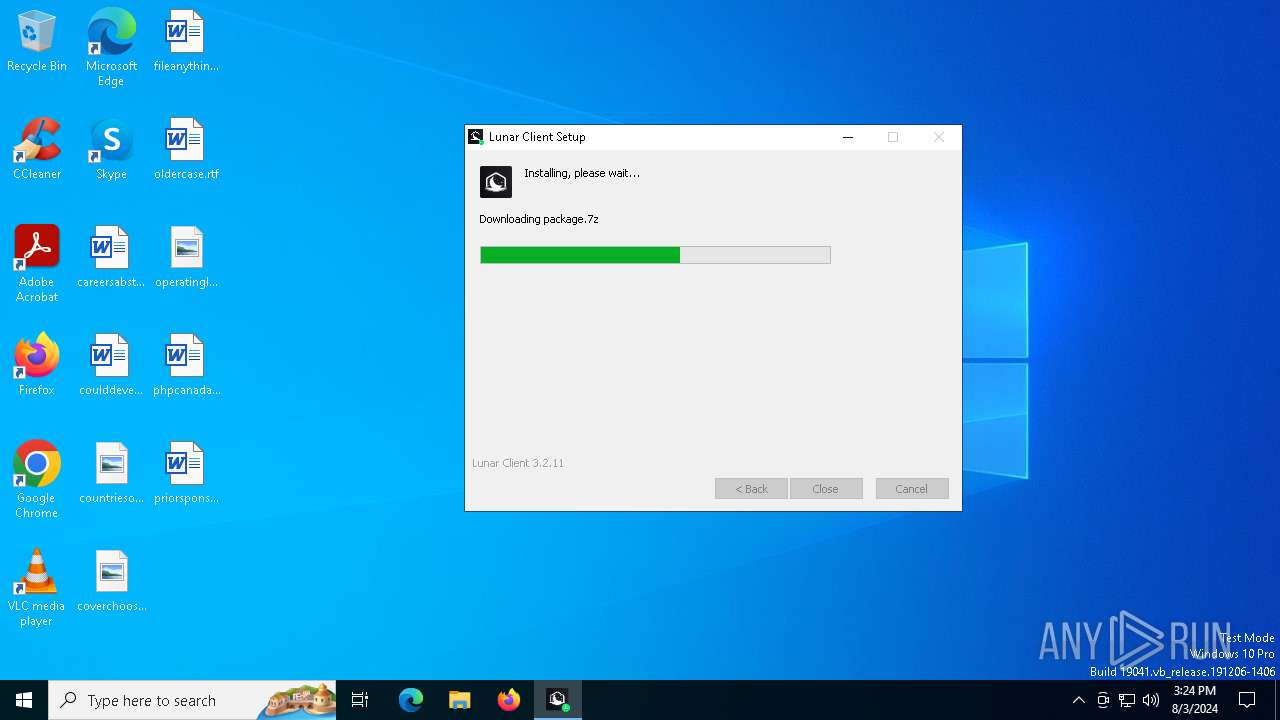Select the Firefox desktop shortcut
Viewport: 1280px width, 720px height.
tap(37, 366)
